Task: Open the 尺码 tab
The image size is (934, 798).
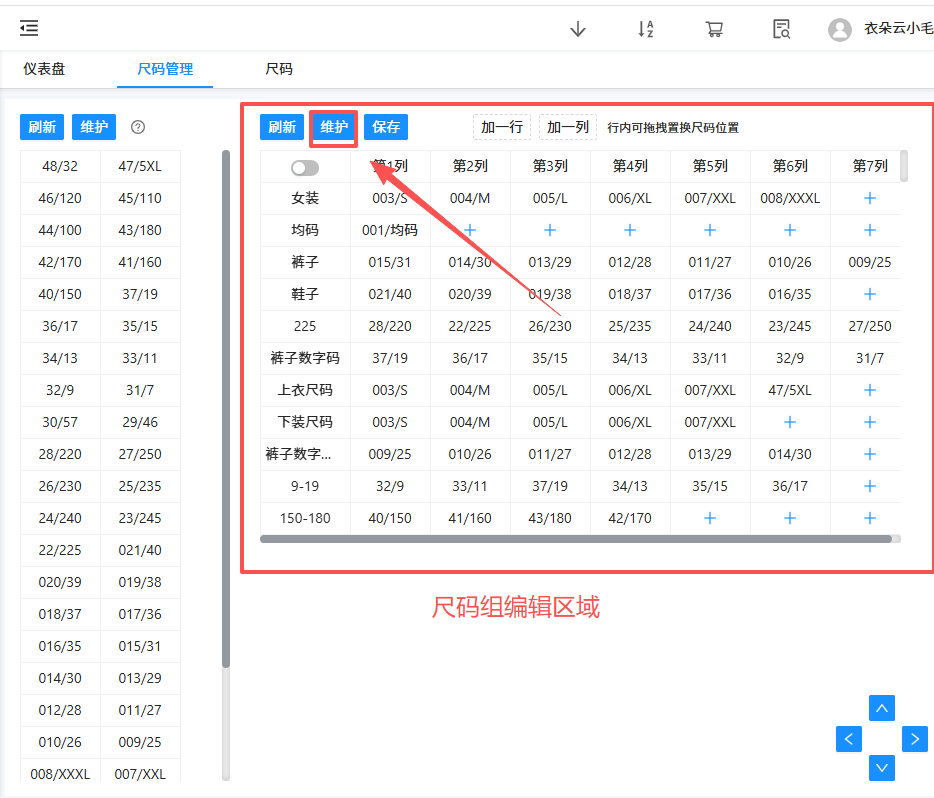Action: (x=278, y=69)
